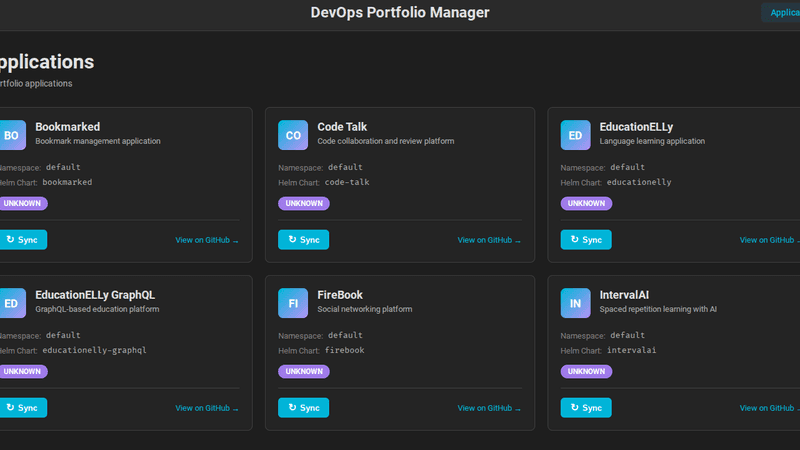
Task: Click UNKNOWN status badge on EducationELLy card
Action: click(x=586, y=204)
